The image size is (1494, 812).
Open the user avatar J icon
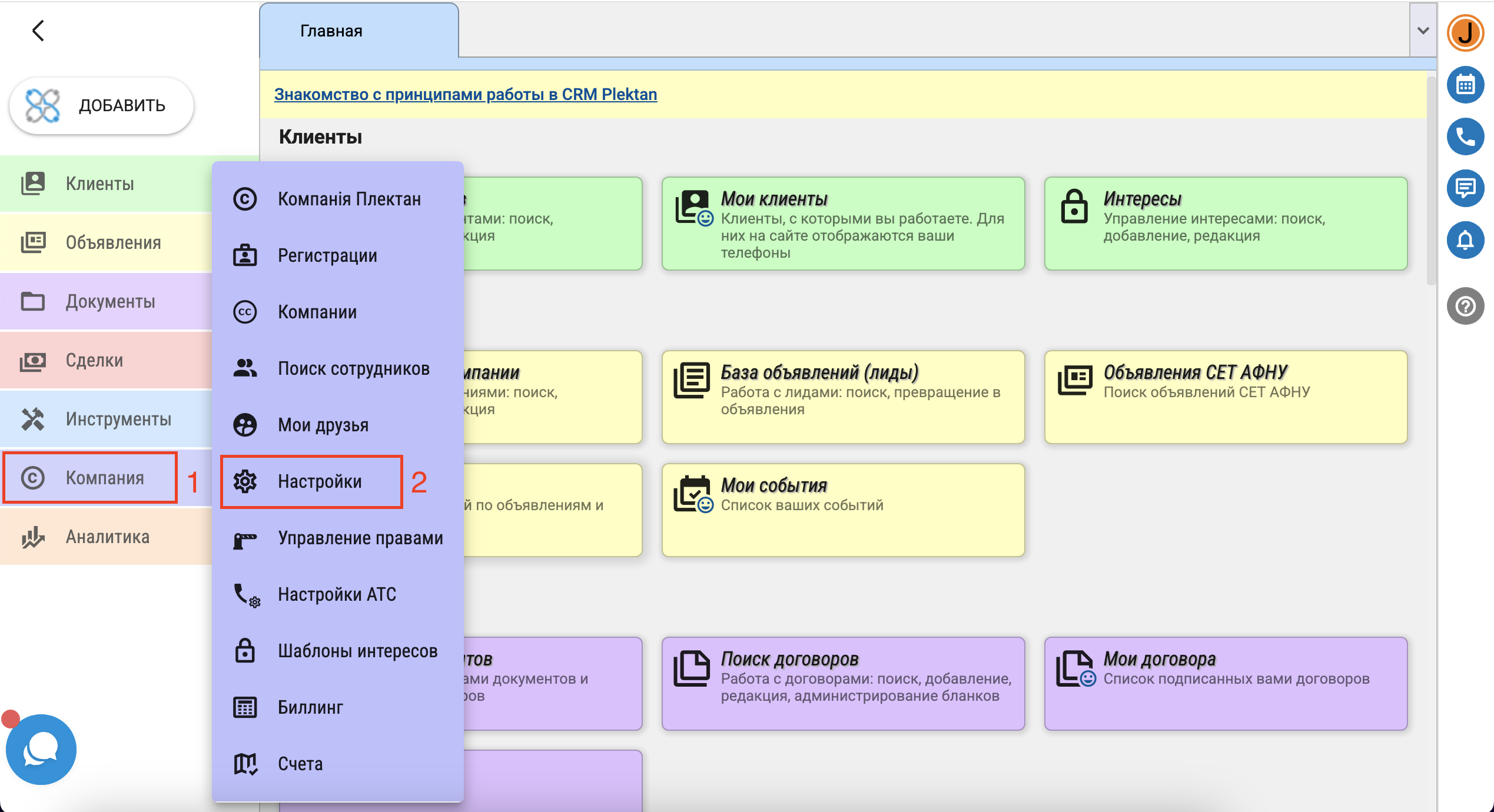1465,33
